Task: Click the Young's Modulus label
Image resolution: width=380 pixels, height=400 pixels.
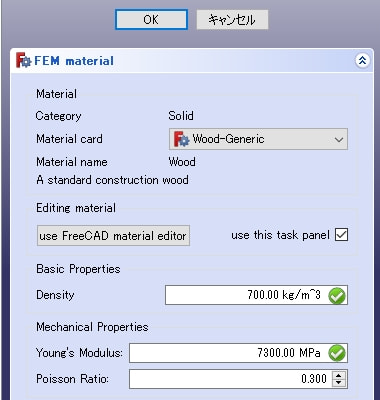Action: (79, 353)
